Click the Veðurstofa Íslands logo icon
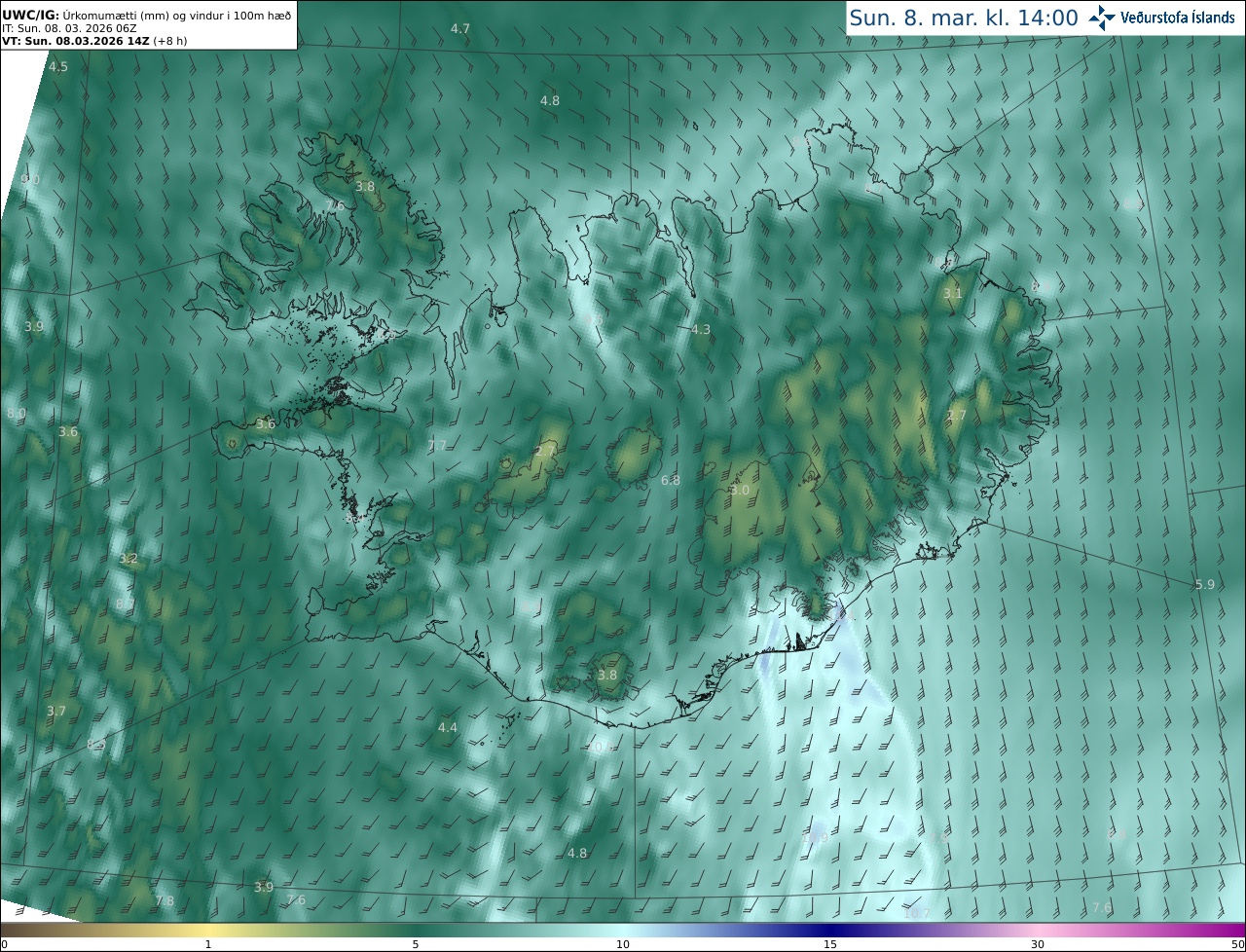 coord(1102,18)
